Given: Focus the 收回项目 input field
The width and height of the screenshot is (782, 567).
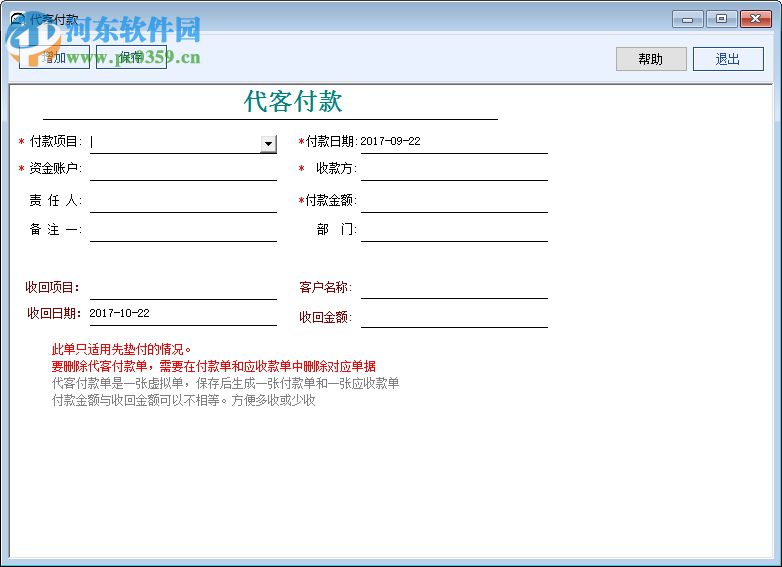Looking at the screenshot, I should [183, 288].
